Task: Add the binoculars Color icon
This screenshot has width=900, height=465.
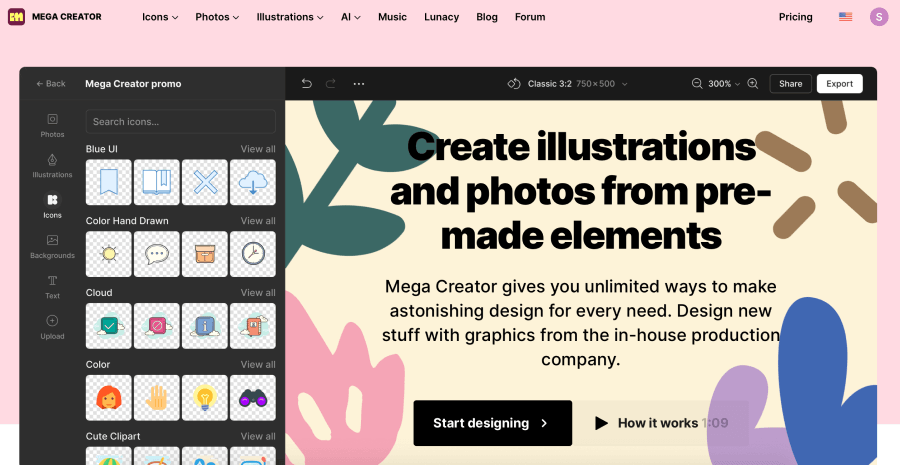Action: coord(253,397)
